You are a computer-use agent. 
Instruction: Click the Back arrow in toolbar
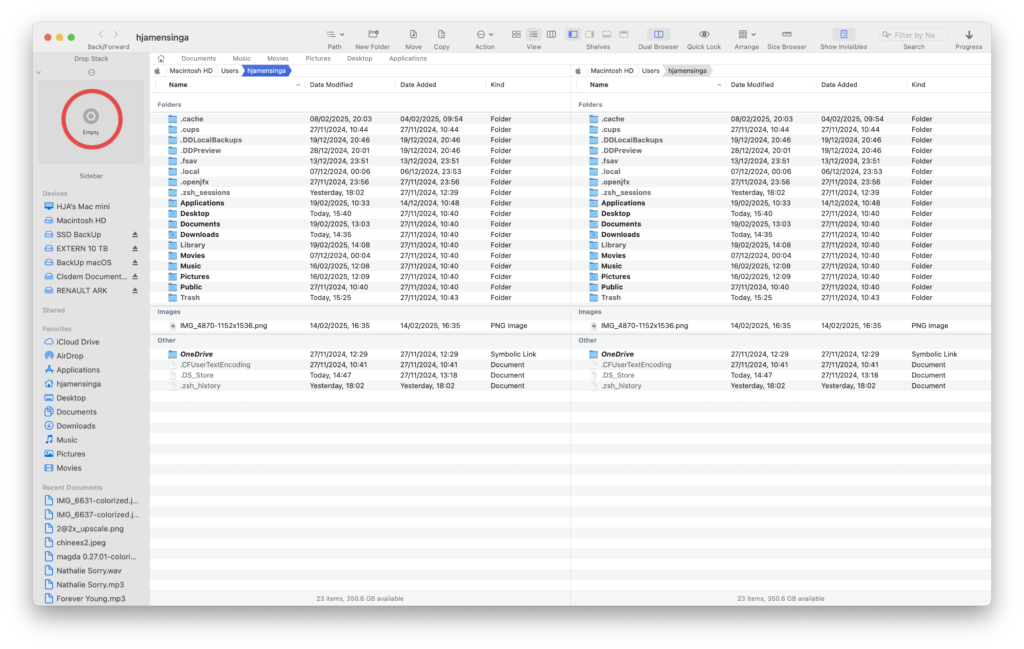click(101, 35)
